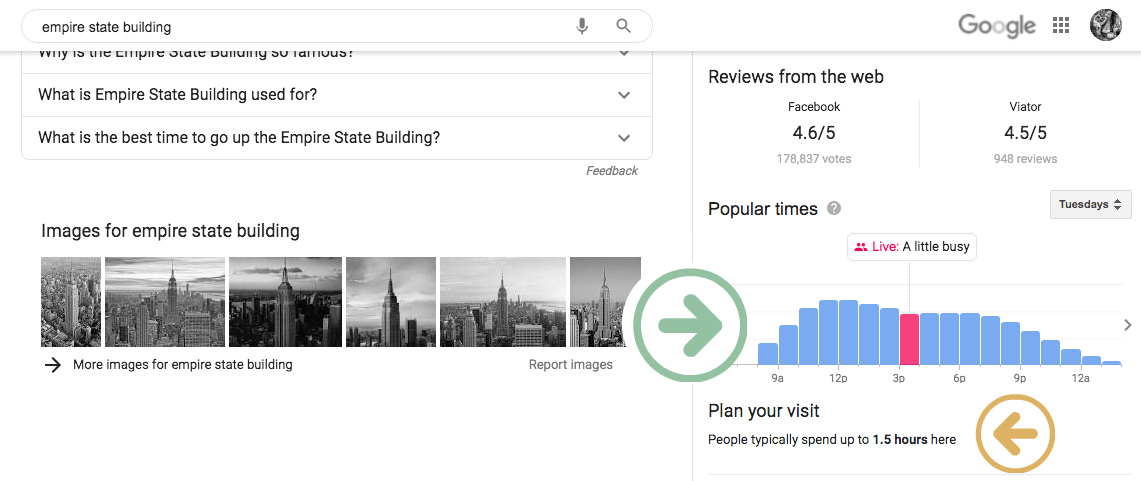Click the '948 reviews' text
Viewport: 1141px width, 481px height.
click(x=1025, y=159)
